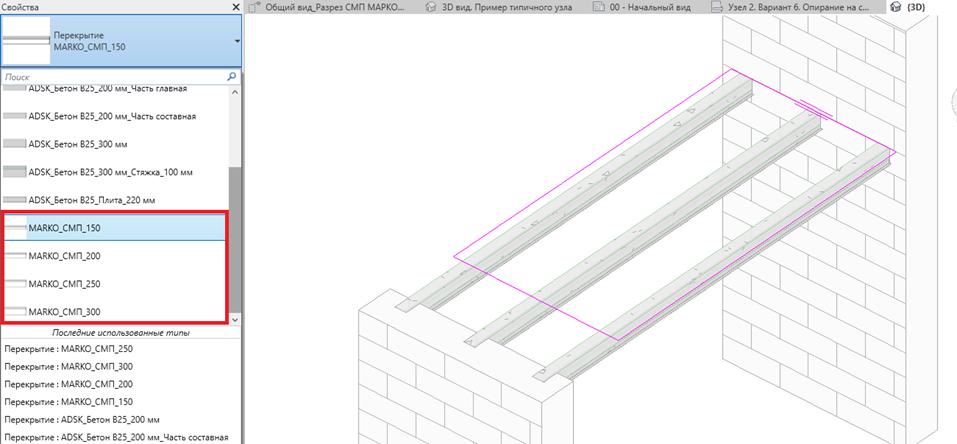Pick ADSK_Бетон B25_Плита_220 мм type
The image size is (957, 444).
point(114,200)
